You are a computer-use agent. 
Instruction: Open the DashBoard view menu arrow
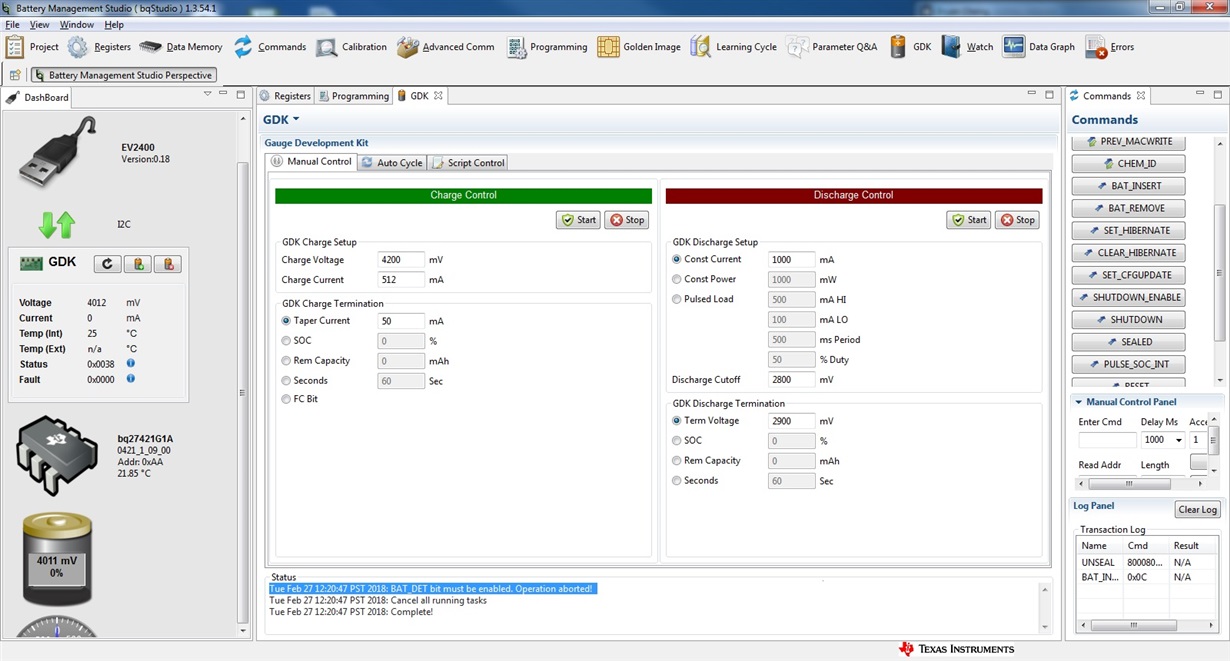[208, 94]
